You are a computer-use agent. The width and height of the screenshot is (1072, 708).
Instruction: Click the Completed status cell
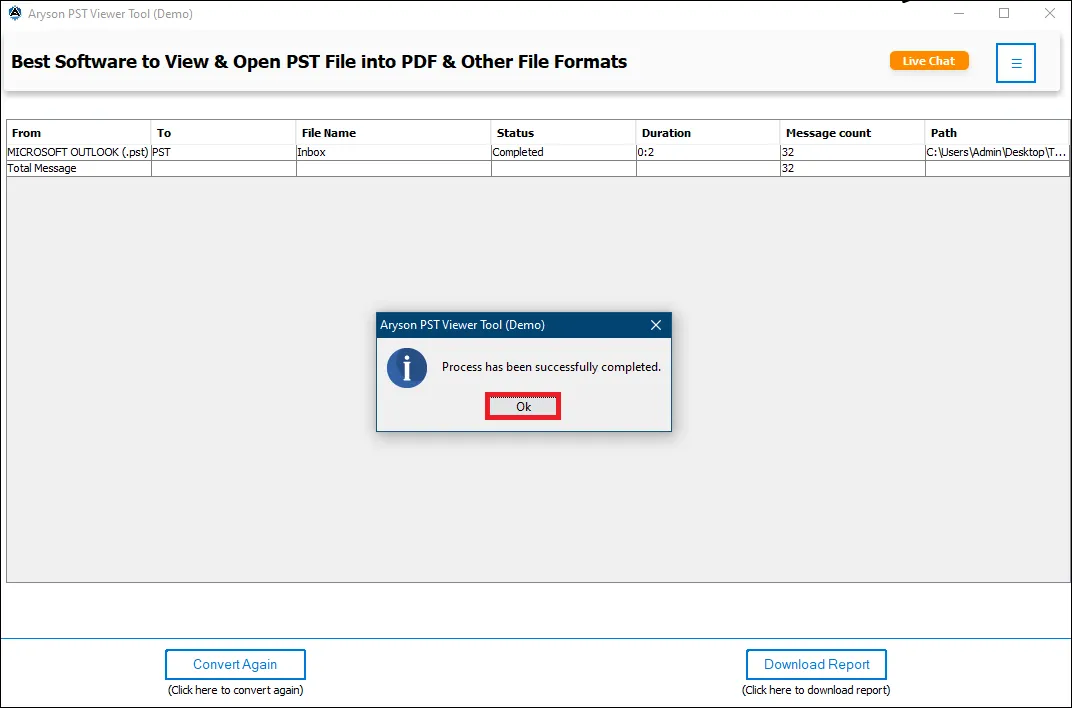pos(563,152)
